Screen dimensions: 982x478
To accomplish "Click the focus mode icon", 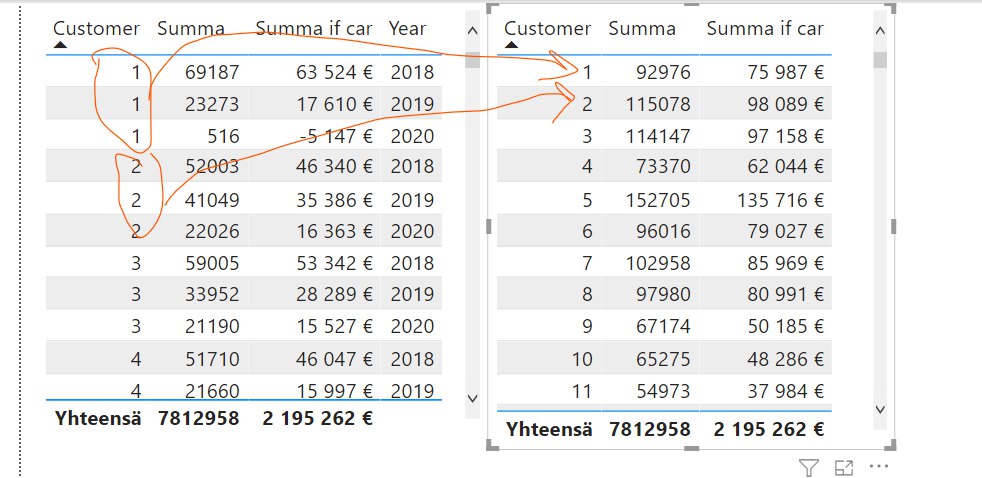I will click(844, 467).
